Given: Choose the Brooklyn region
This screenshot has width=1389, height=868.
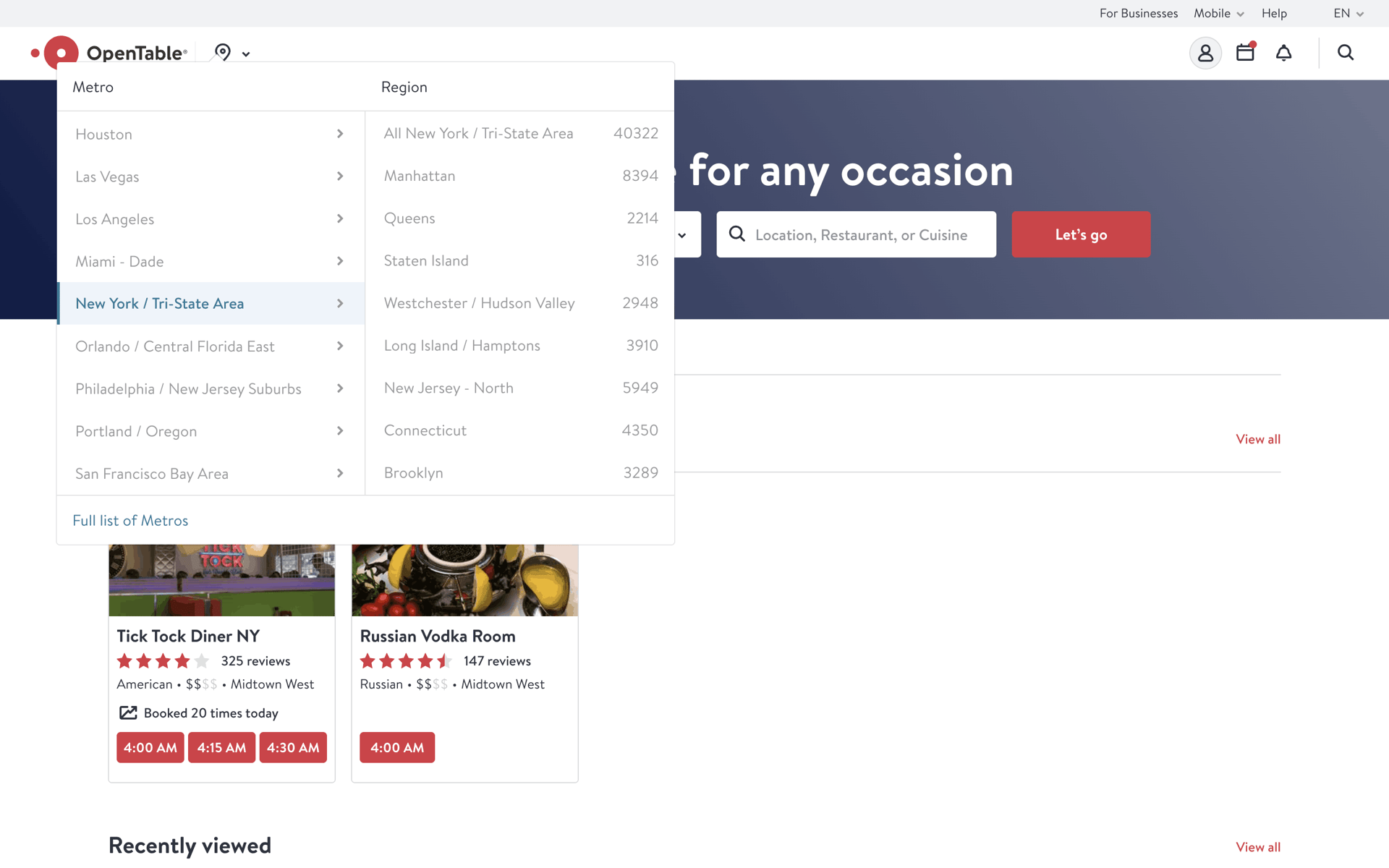Looking at the screenshot, I should (x=520, y=473).
